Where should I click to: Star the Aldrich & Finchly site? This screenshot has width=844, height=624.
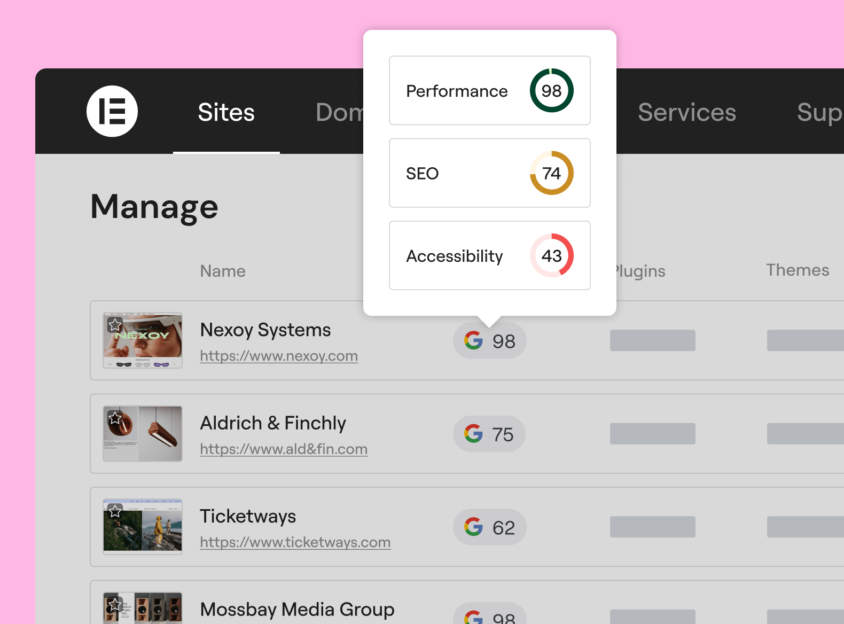coord(115,418)
